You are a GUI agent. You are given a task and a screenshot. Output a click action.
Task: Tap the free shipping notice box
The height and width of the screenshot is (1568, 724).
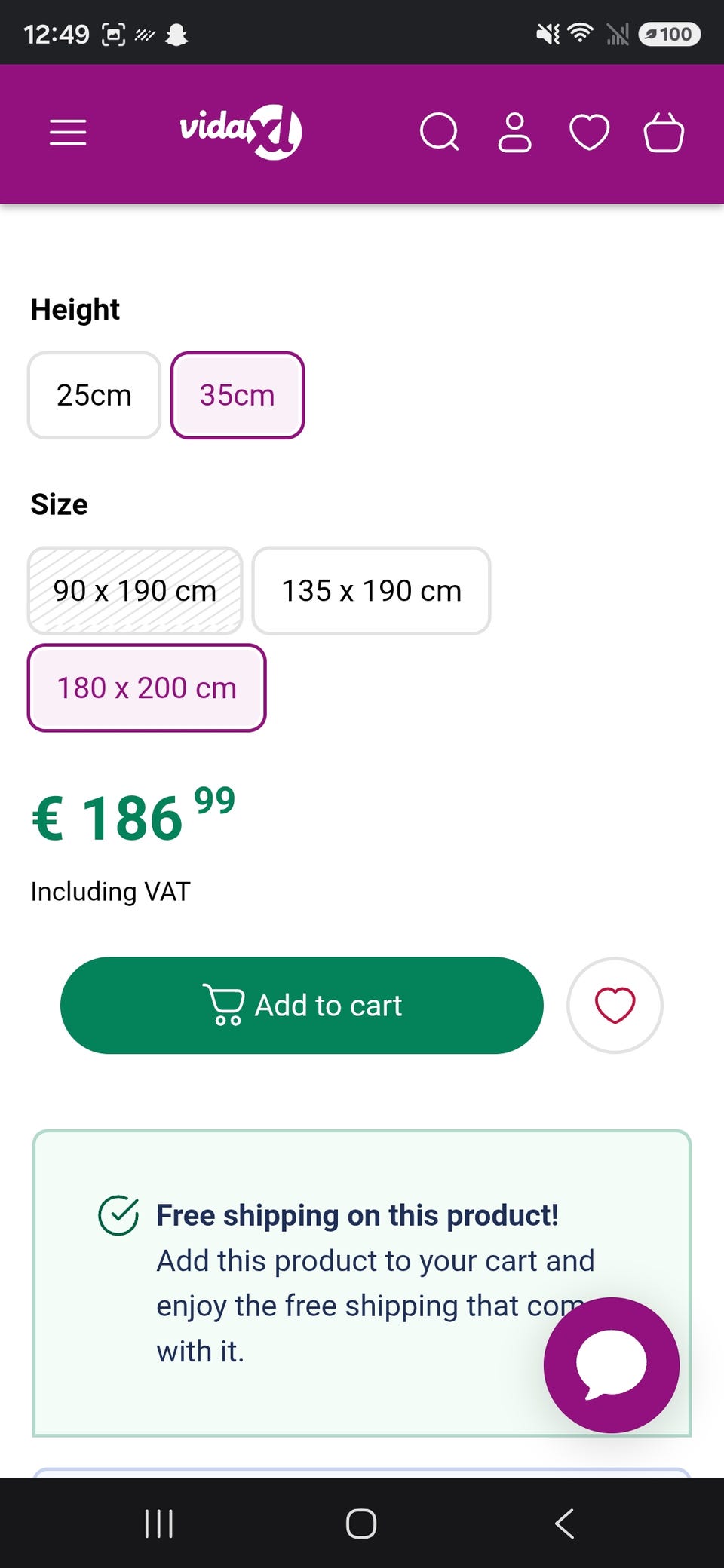[x=362, y=1283]
